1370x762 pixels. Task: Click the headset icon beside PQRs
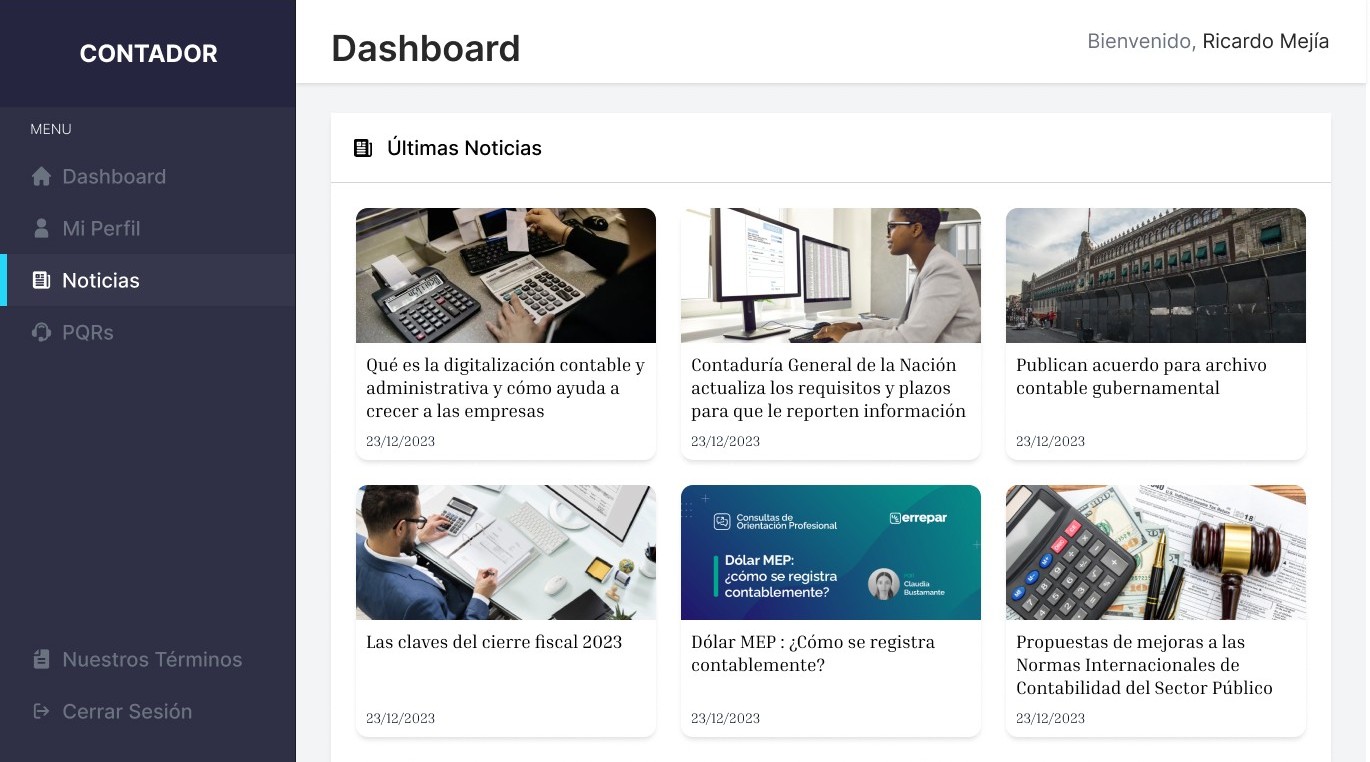[x=41, y=332]
